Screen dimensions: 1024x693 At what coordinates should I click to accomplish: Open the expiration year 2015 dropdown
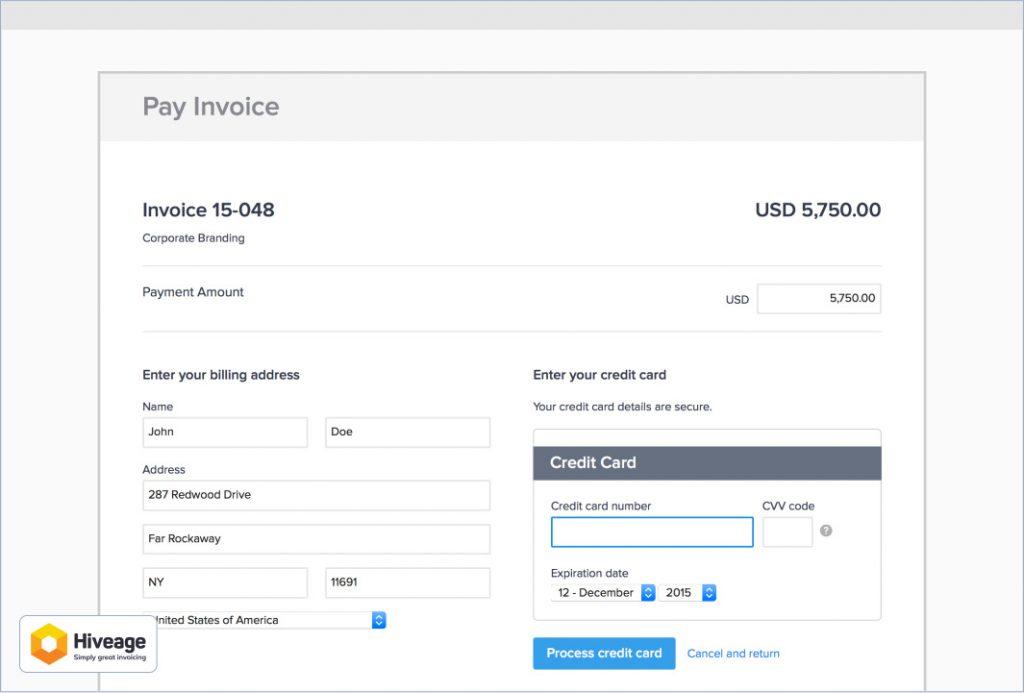coord(687,593)
